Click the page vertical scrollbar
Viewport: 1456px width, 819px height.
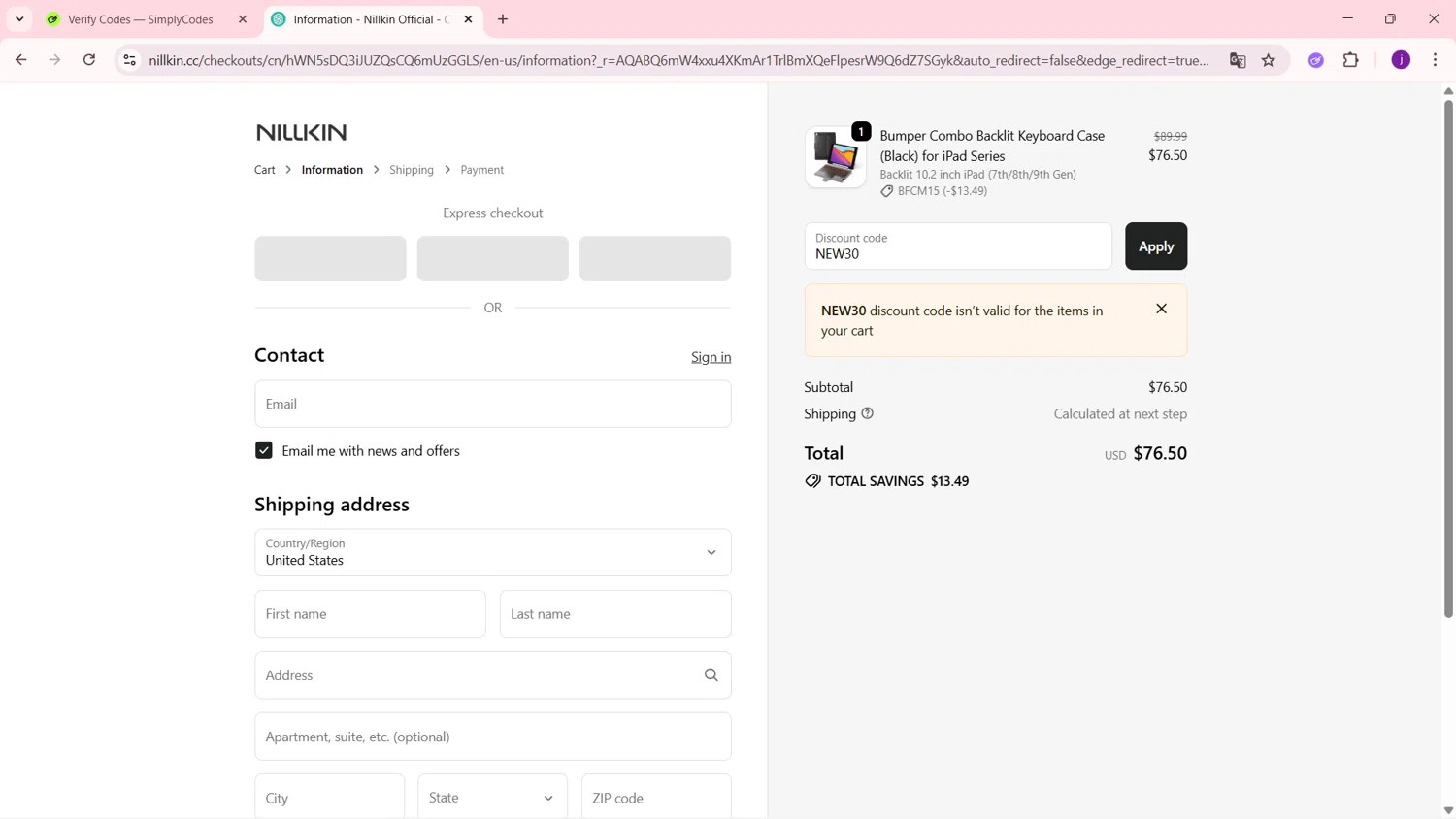pos(1448,359)
